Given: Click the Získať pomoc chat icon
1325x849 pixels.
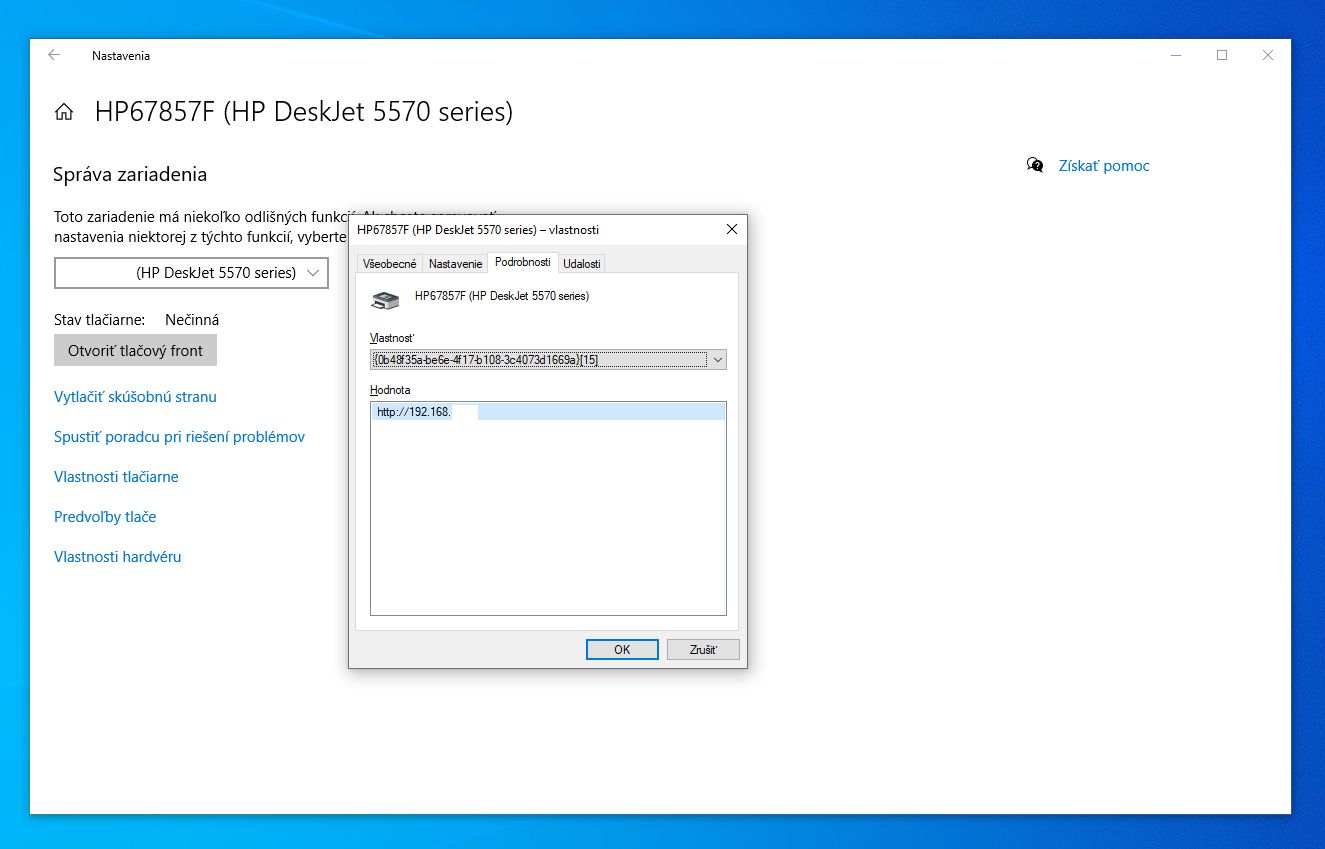Looking at the screenshot, I should [1035, 165].
